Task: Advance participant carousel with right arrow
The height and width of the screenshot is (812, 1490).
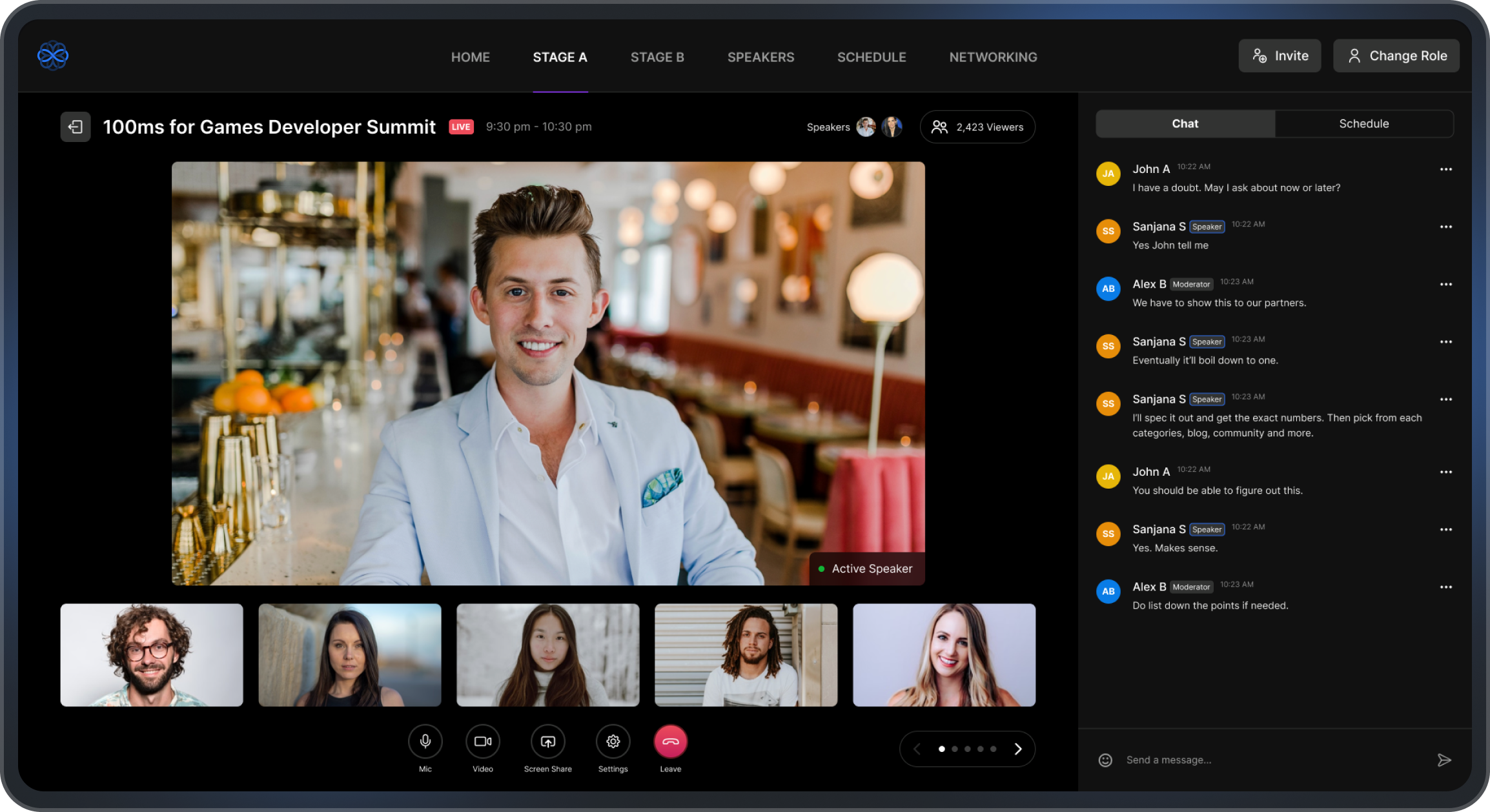Action: 1018,749
